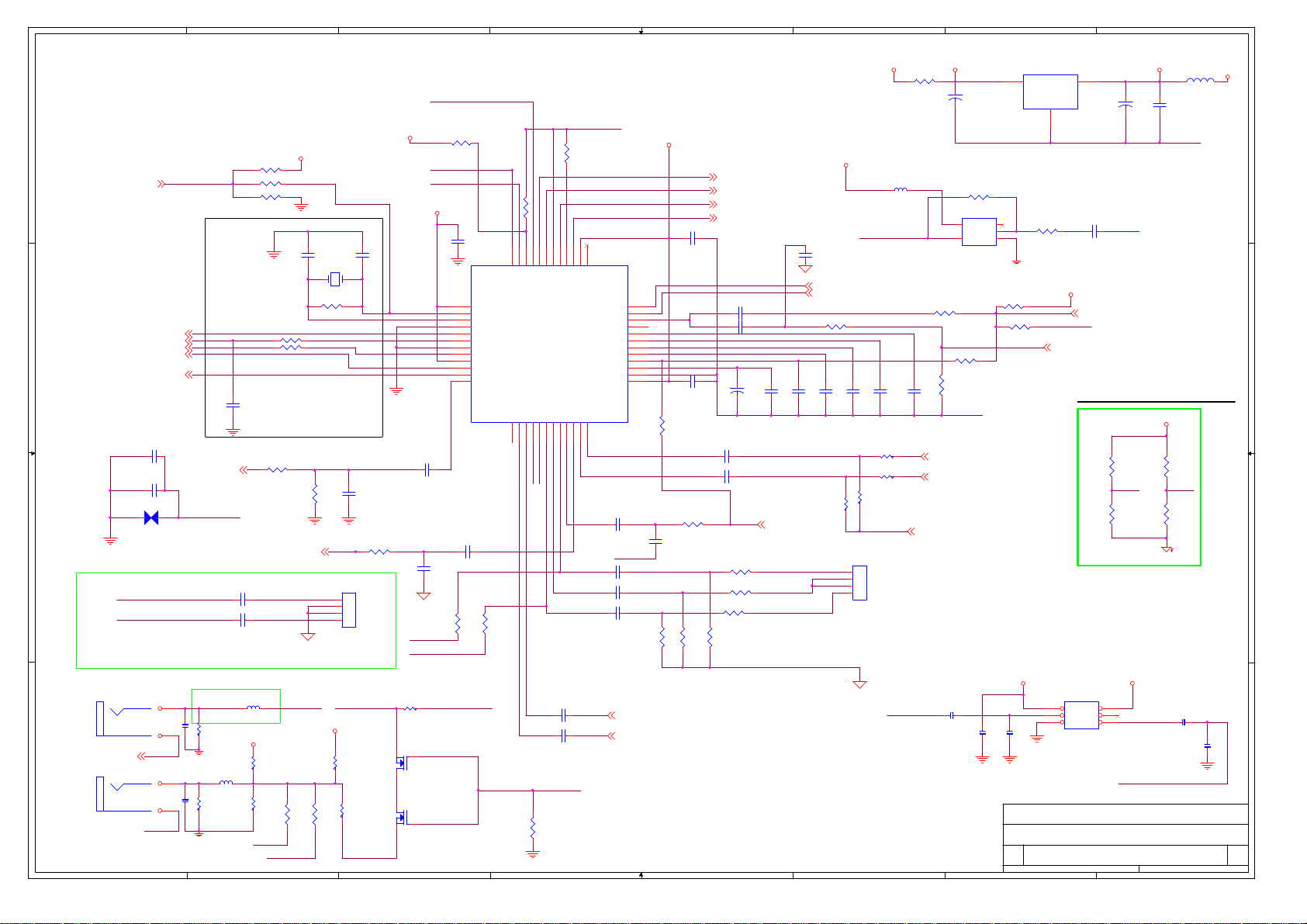The width and height of the screenshot is (1307, 924).
Task: Select the inductor above the small IC box
Action: click(x=901, y=189)
